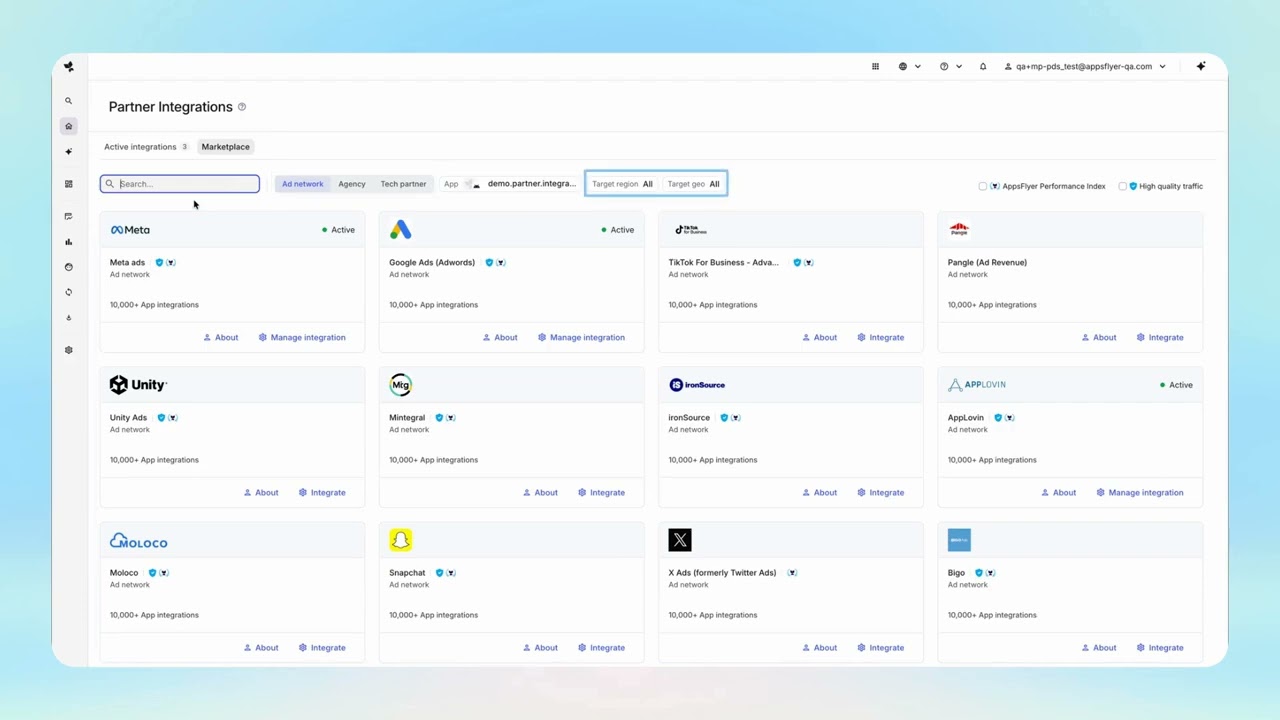Viewport: 1280px width, 720px height.
Task: Check the High quality traffic checkbox
Action: (x=1123, y=186)
